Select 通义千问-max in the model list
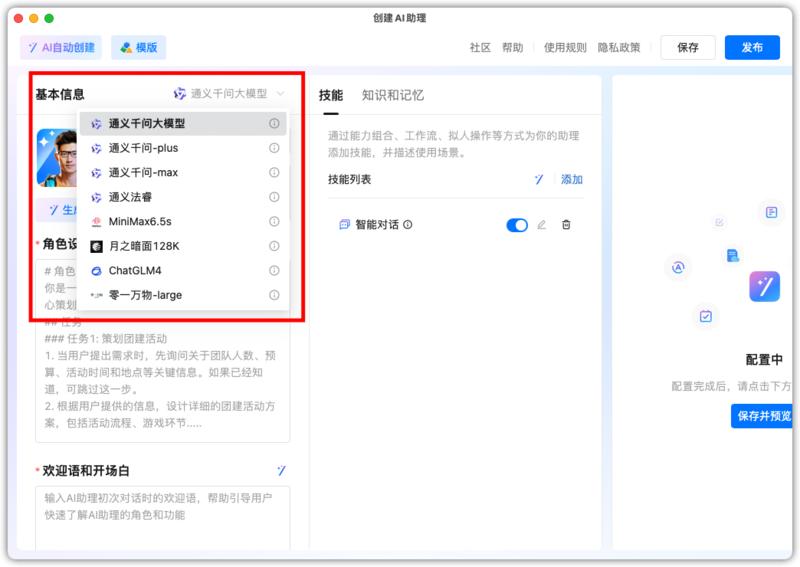 click(x=183, y=172)
